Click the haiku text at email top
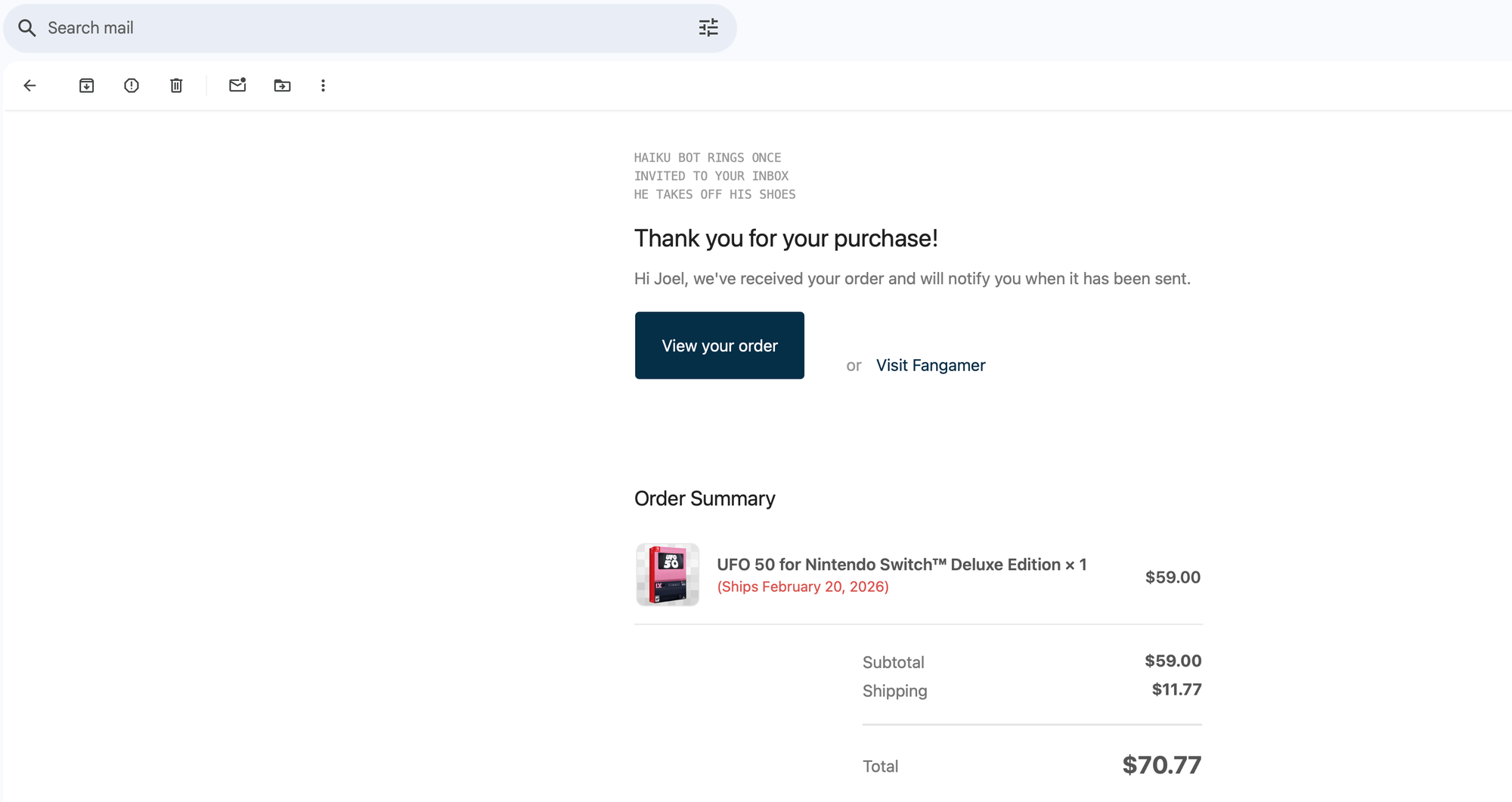This screenshot has height=802, width=1512. (x=715, y=176)
